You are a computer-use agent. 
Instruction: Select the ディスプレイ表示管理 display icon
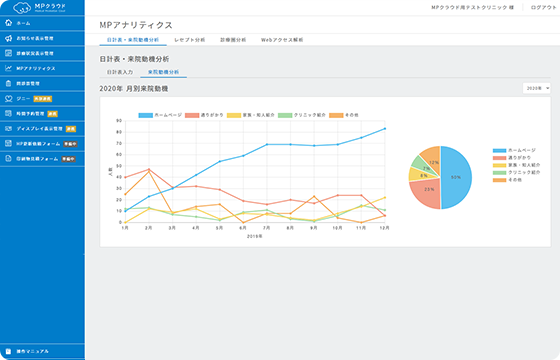click(9, 129)
